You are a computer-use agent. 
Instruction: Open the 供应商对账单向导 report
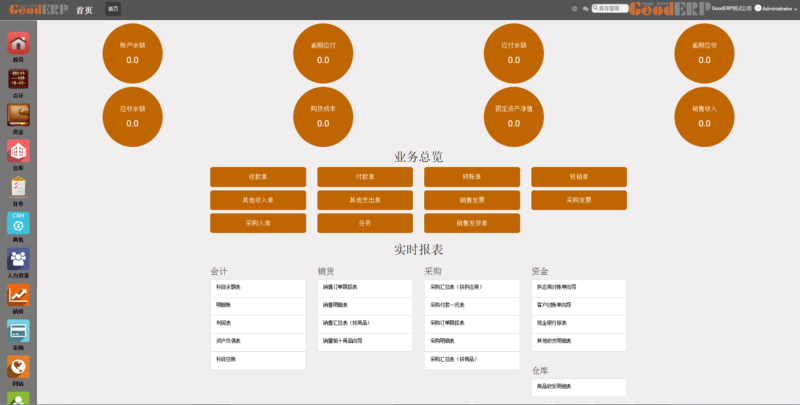click(x=579, y=288)
